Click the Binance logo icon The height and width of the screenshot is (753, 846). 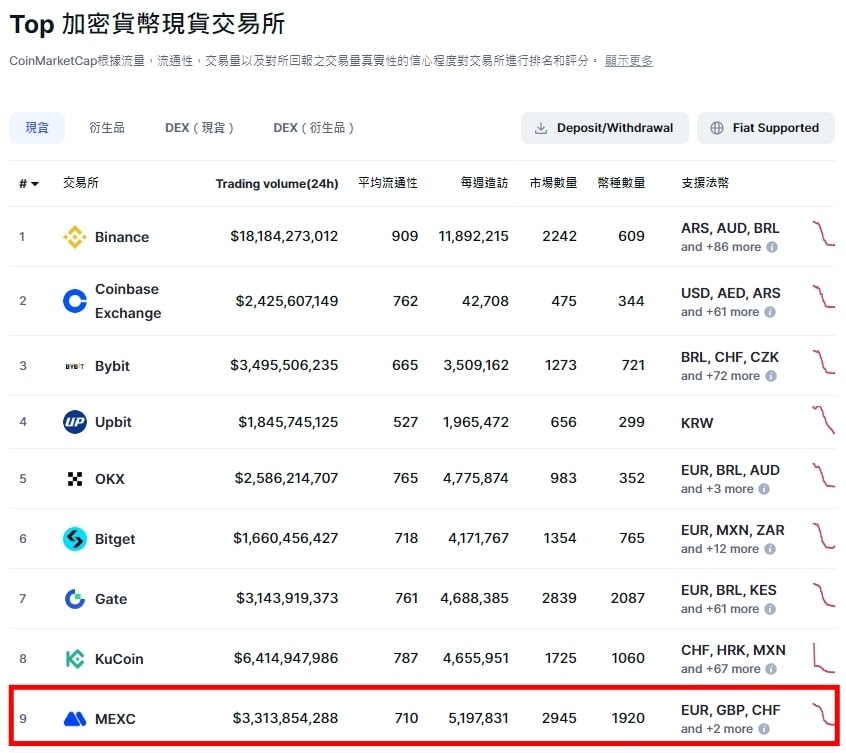[x=74, y=237]
